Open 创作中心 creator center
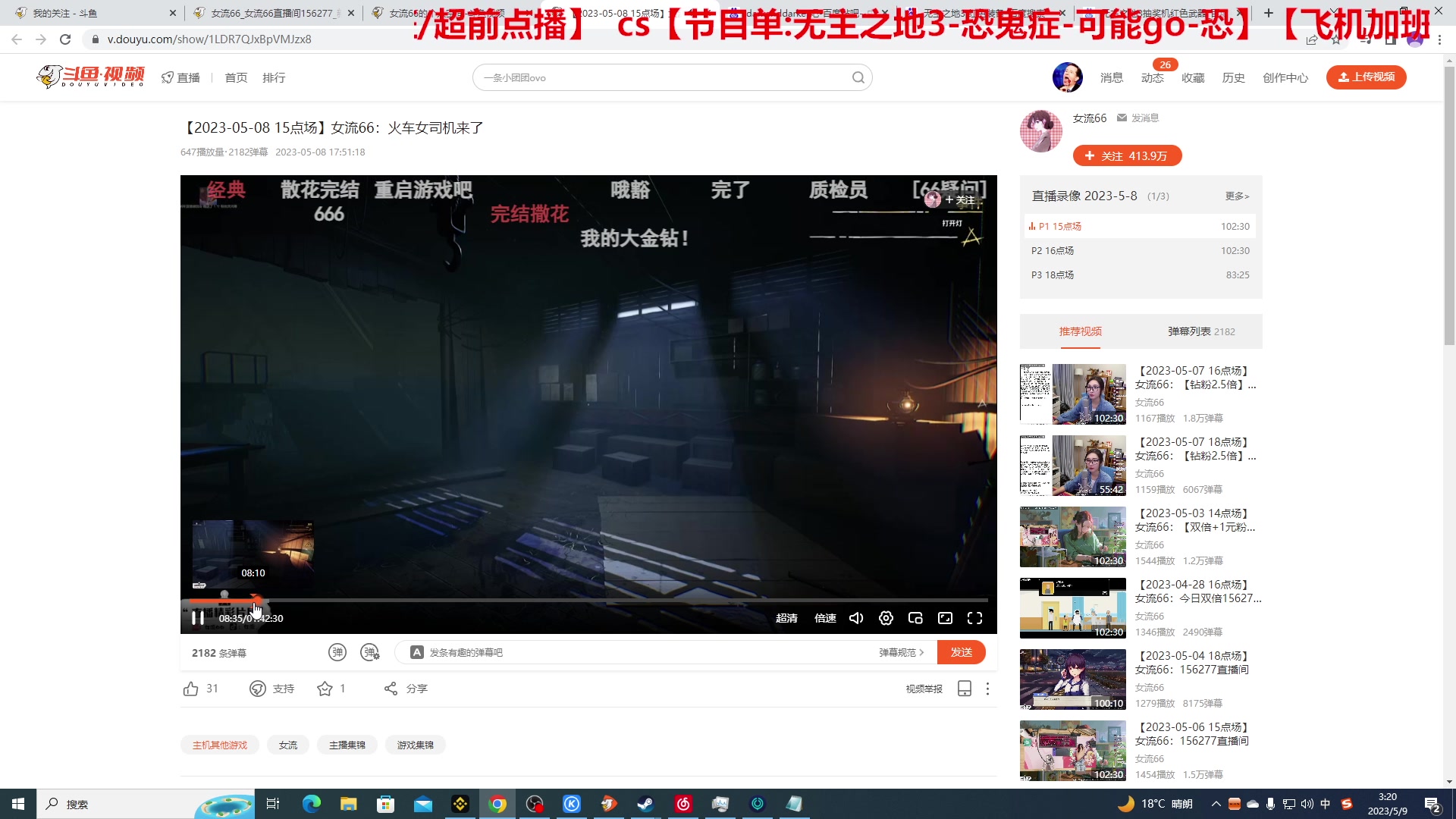Screen dimensions: 1456x819 pos(1285,77)
